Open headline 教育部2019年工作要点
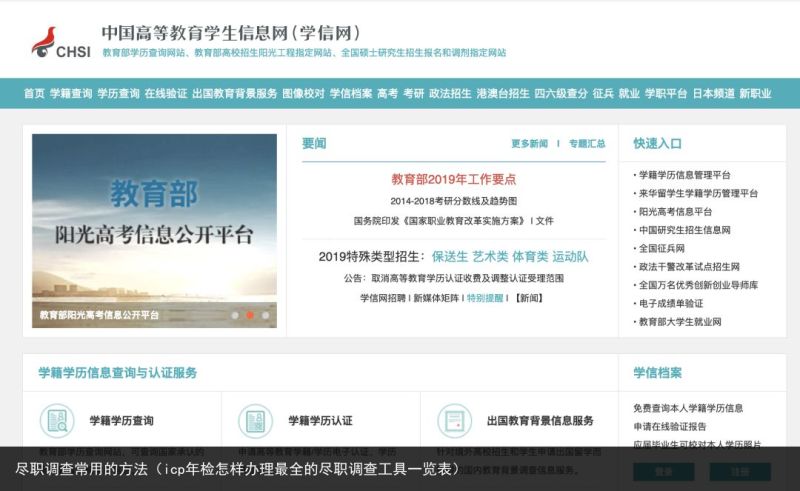The width and height of the screenshot is (800, 491). (x=454, y=179)
